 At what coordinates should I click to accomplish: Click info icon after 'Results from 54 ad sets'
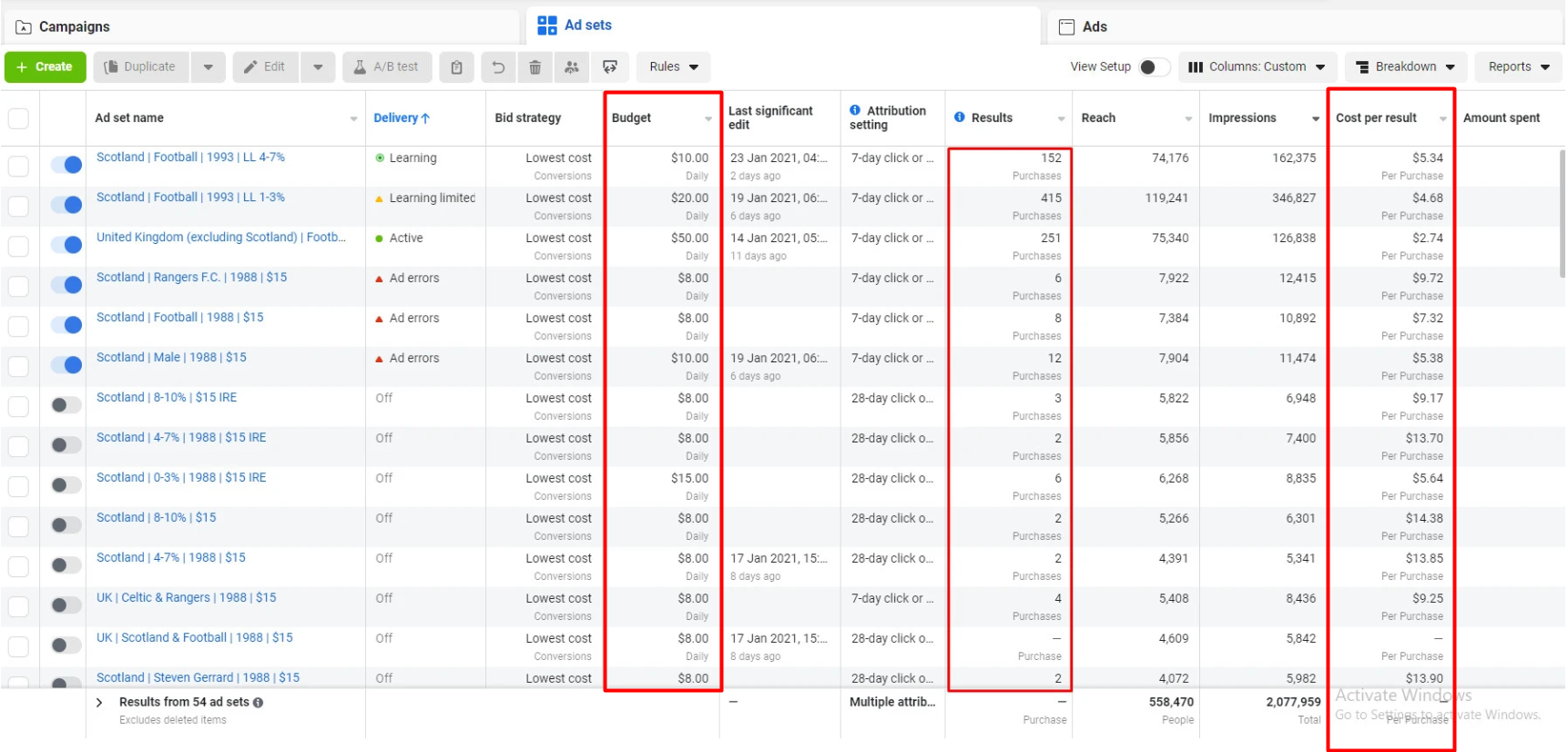259,703
